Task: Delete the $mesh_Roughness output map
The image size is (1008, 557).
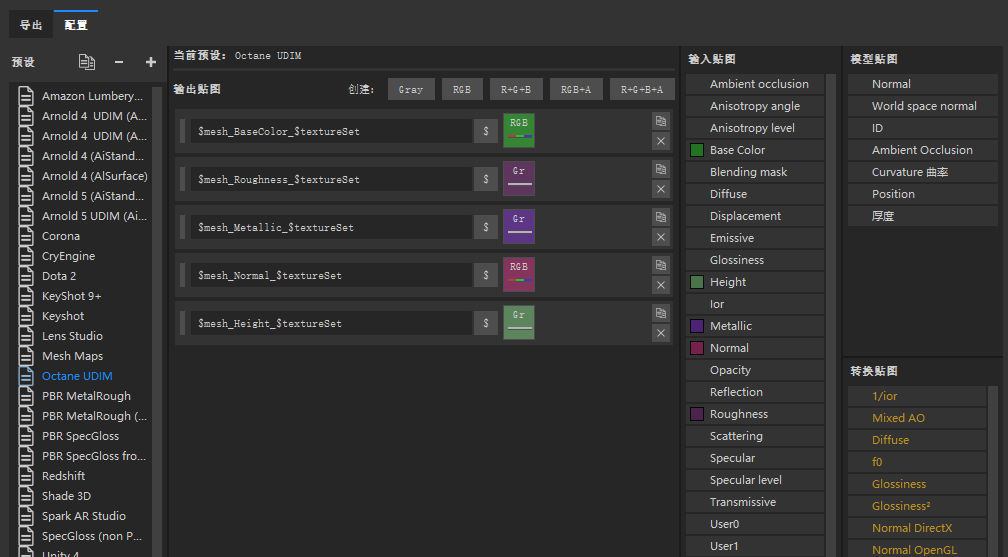Action: click(x=660, y=189)
